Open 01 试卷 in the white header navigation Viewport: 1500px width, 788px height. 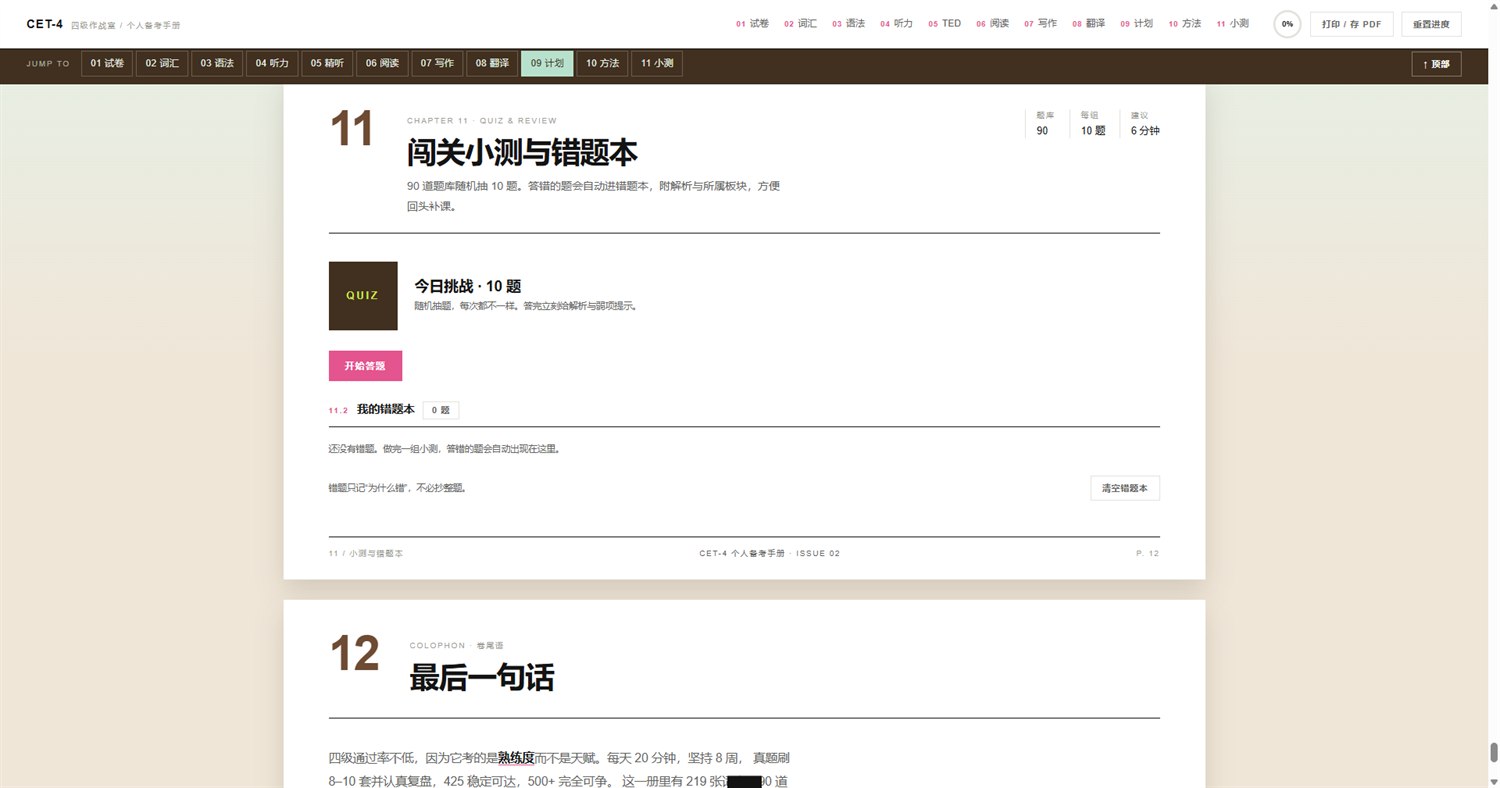[x=752, y=23]
